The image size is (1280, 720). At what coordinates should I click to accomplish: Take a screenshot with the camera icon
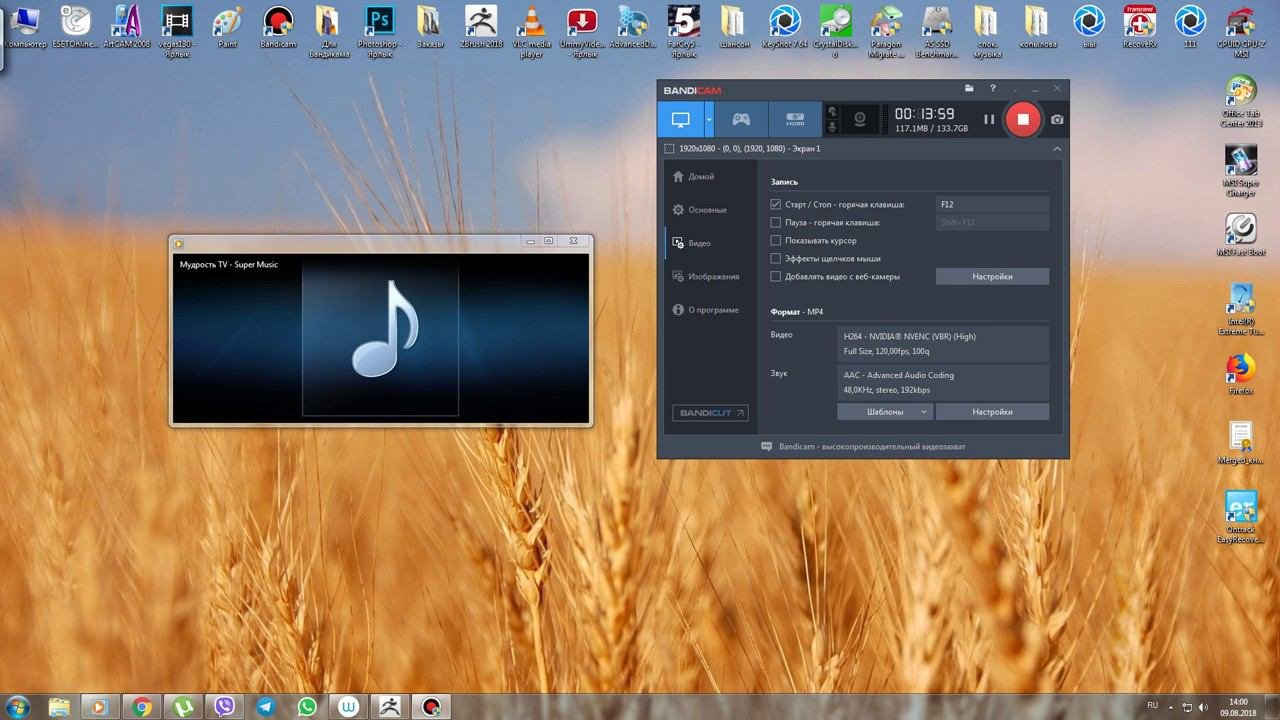(1057, 120)
